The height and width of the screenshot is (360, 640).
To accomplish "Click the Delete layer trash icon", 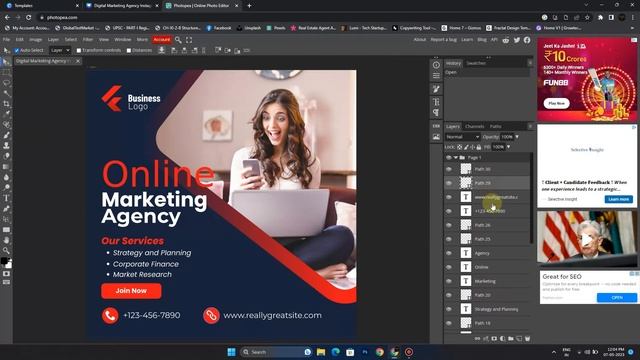I will (527, 339).
